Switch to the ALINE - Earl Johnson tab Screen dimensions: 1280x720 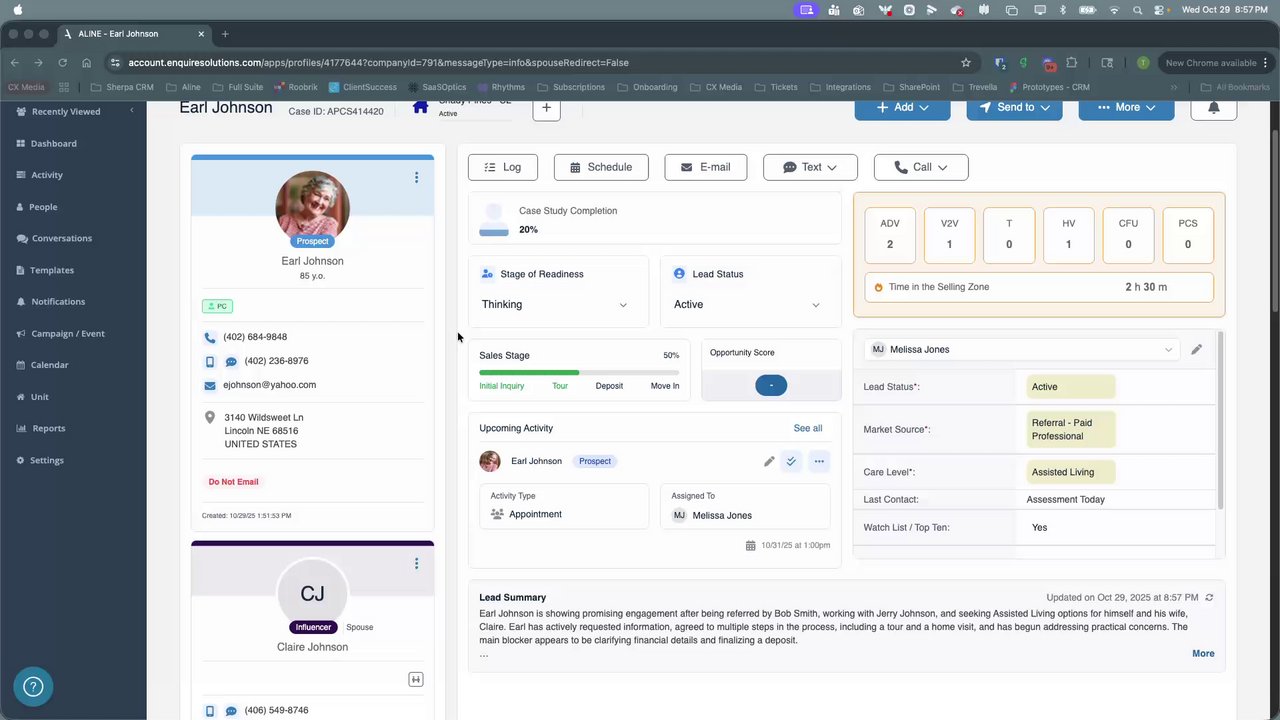pos(135,34)
